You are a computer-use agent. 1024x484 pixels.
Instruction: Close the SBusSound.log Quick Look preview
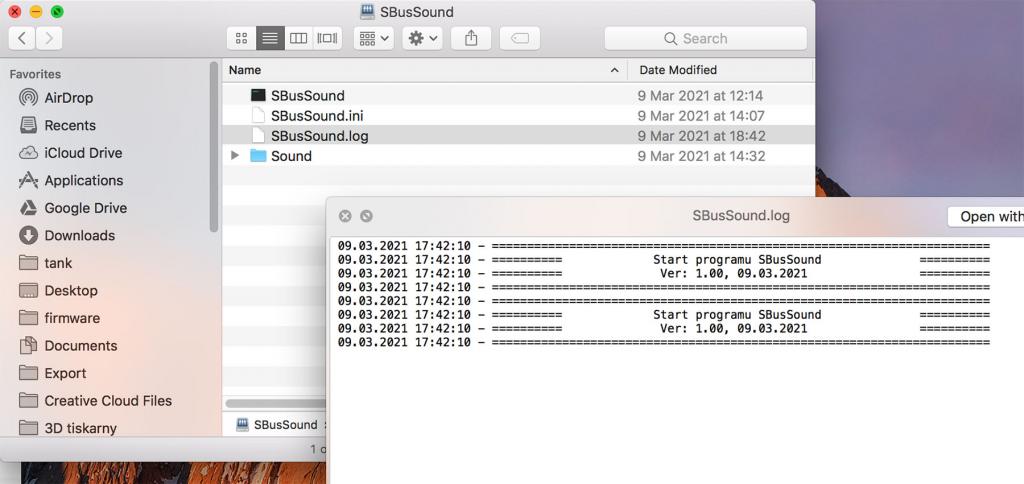(345, 216)
